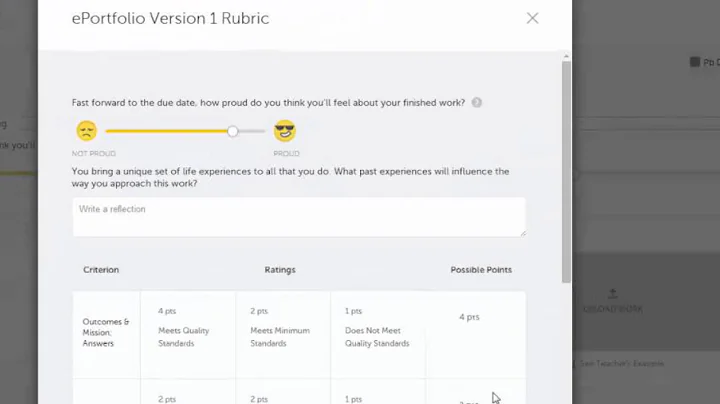720x404 pixels.
Task: Click the Upload Work icon behind the dialog
Action: (613, 295)
